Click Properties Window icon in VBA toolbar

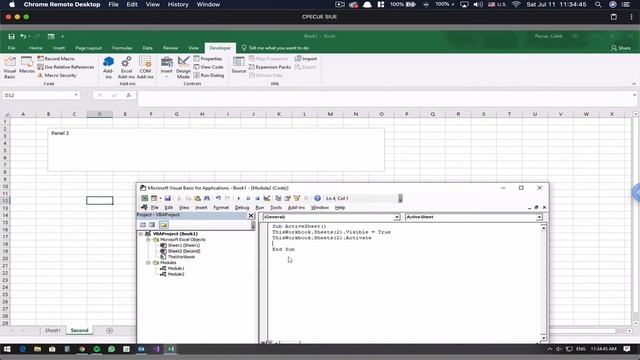click(287, 198)
